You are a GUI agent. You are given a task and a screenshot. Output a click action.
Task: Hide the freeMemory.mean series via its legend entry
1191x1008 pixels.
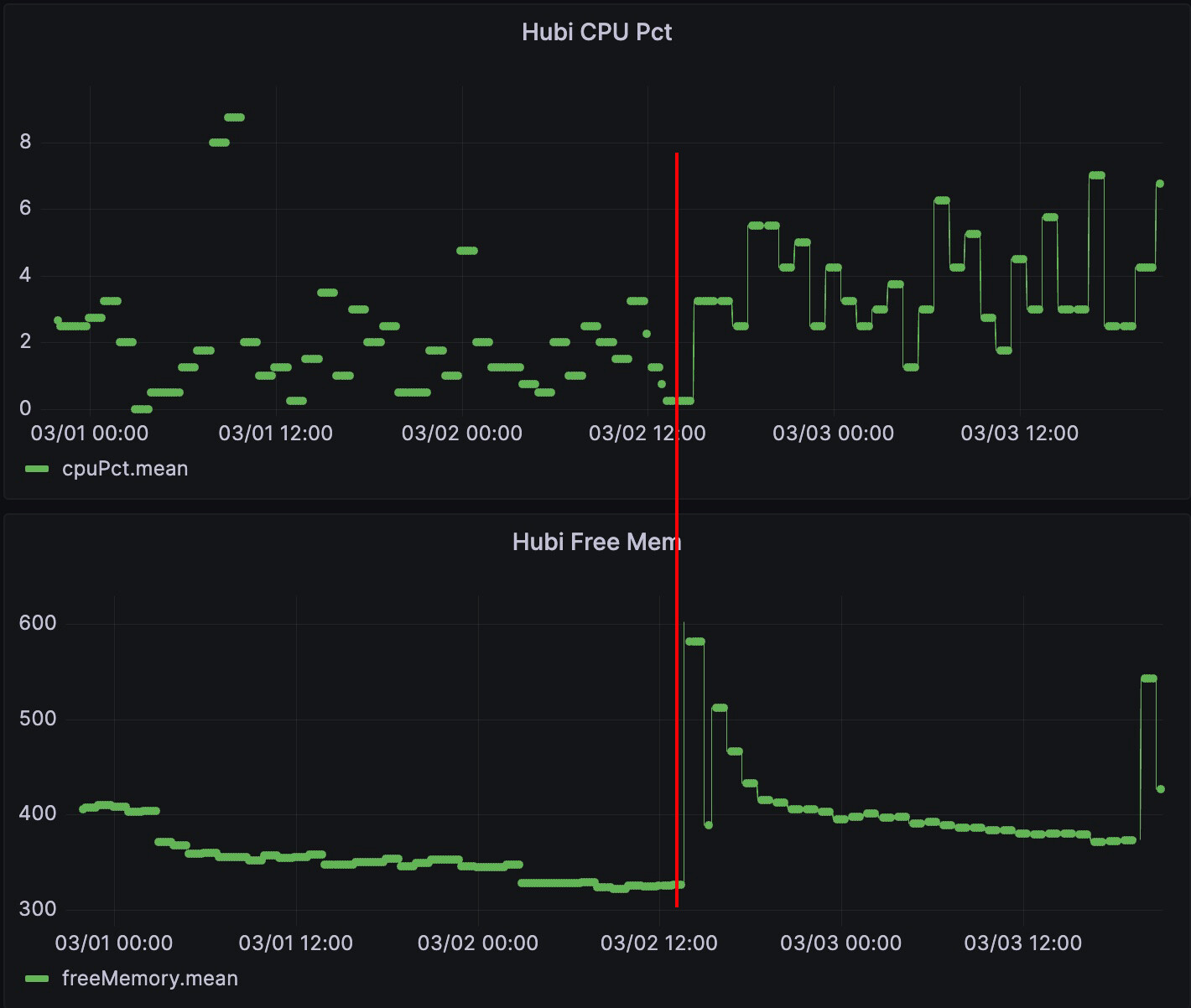click(150, 978)
